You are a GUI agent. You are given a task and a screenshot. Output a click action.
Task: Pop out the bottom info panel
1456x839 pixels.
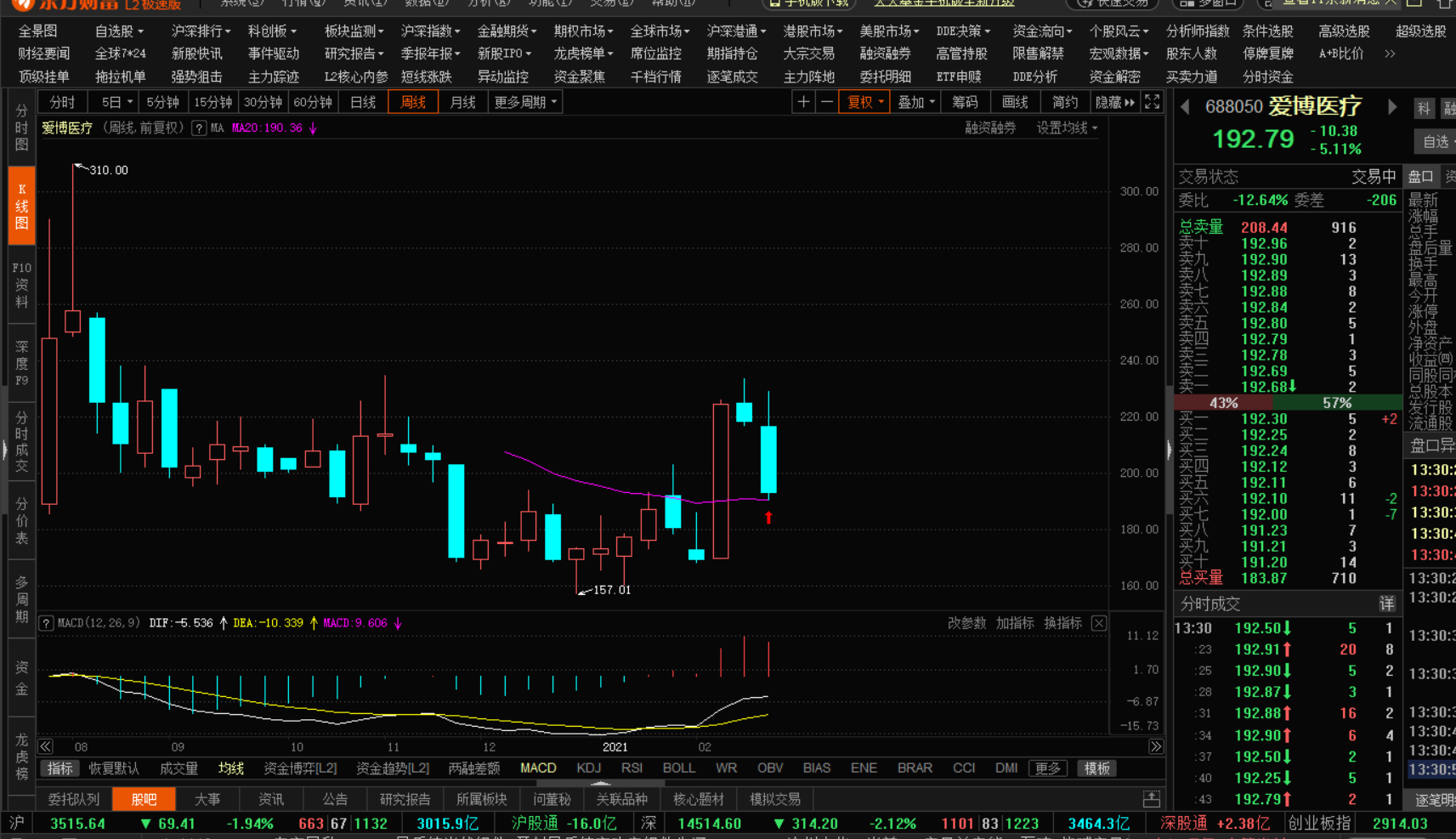[x=1152, y=799]
